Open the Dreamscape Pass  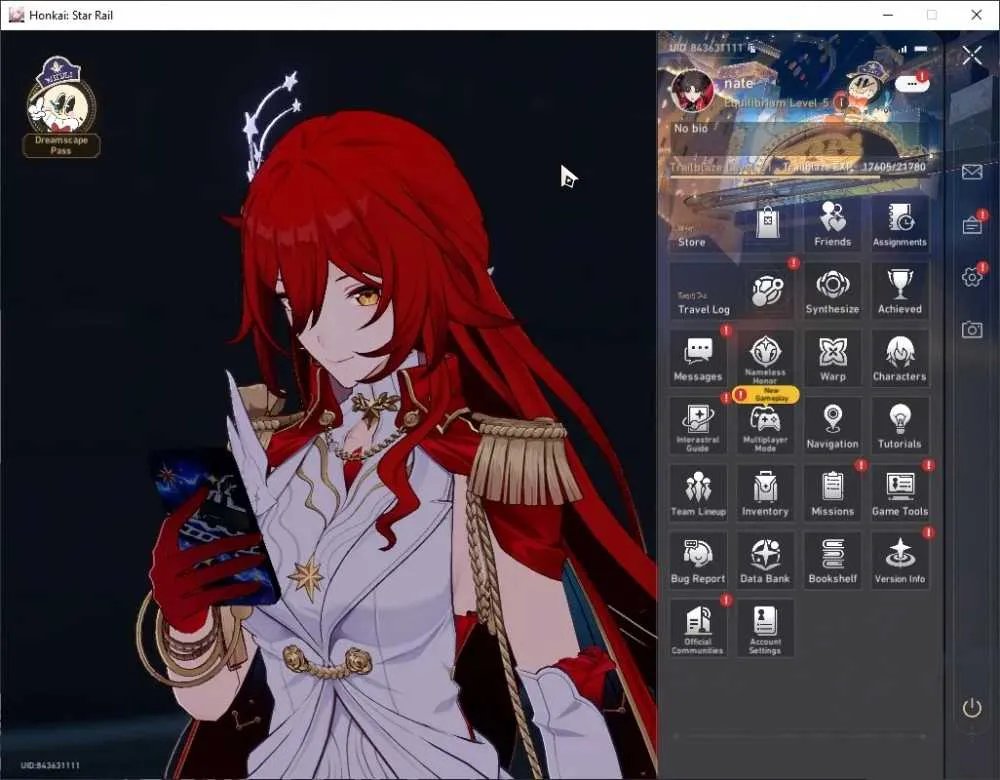61,107
